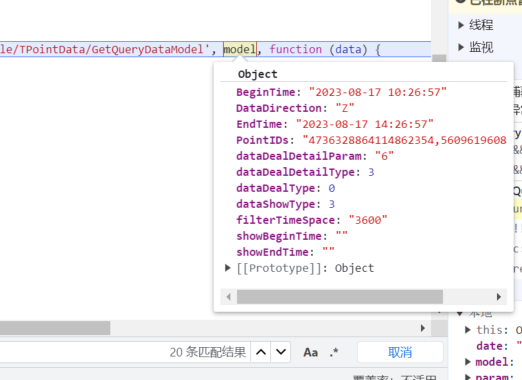522x380 pixels.
Task: Expand the 'this' scope variable
Action: [x=468, y=330]
